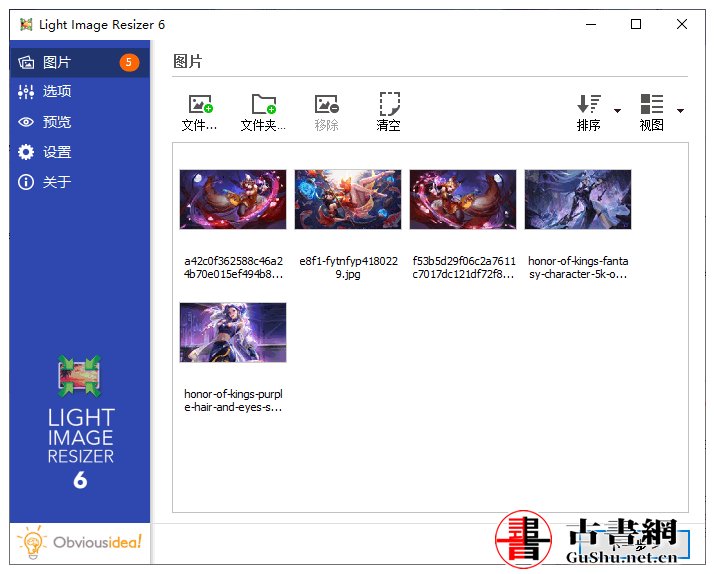Click filename text e8f1-fytnfyp4180229.jpg
Image resolution: width=716 pixels, height=574 pixels.
[348, 268]
